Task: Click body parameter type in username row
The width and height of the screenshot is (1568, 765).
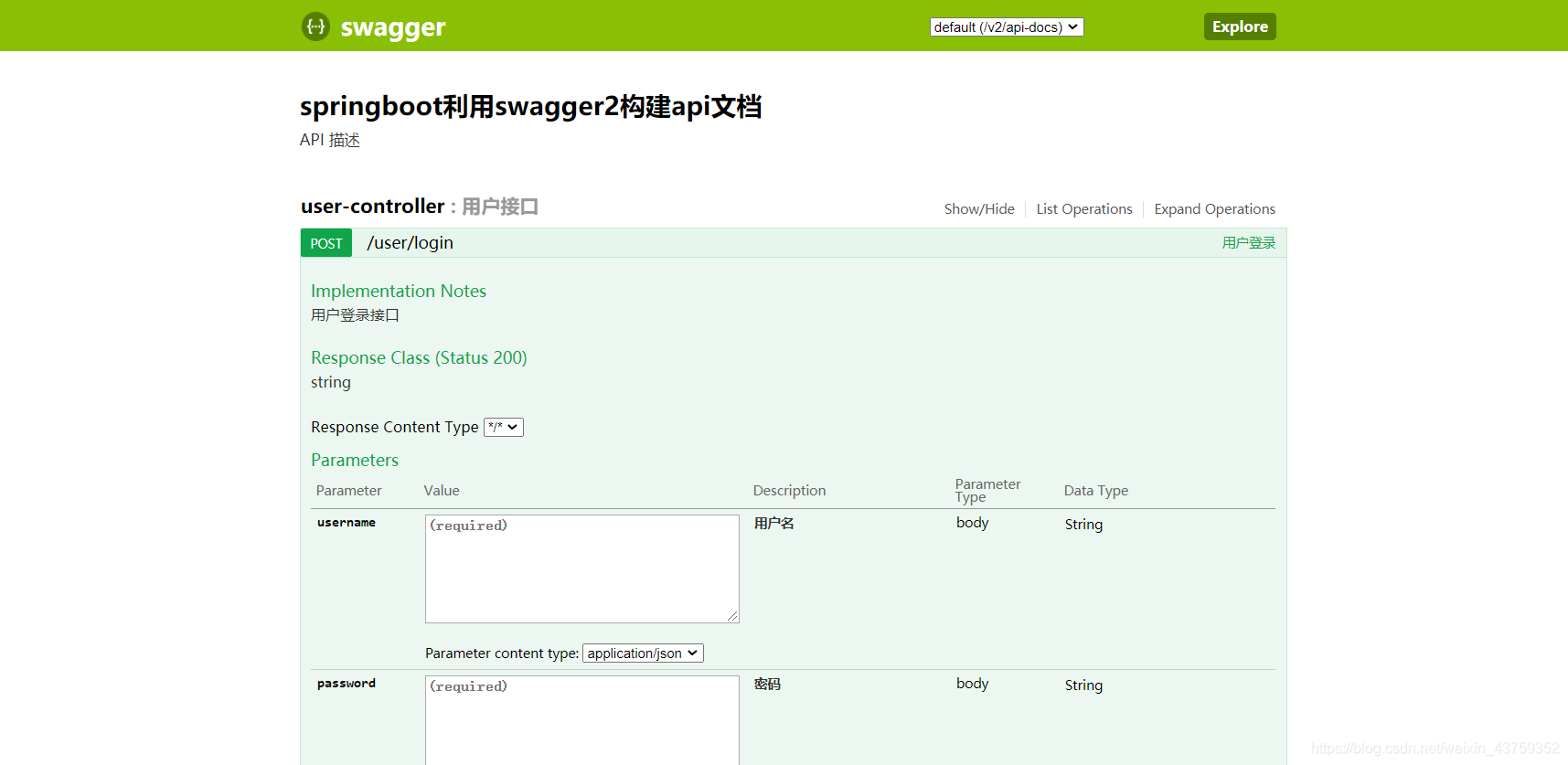Action: [973, 523]
